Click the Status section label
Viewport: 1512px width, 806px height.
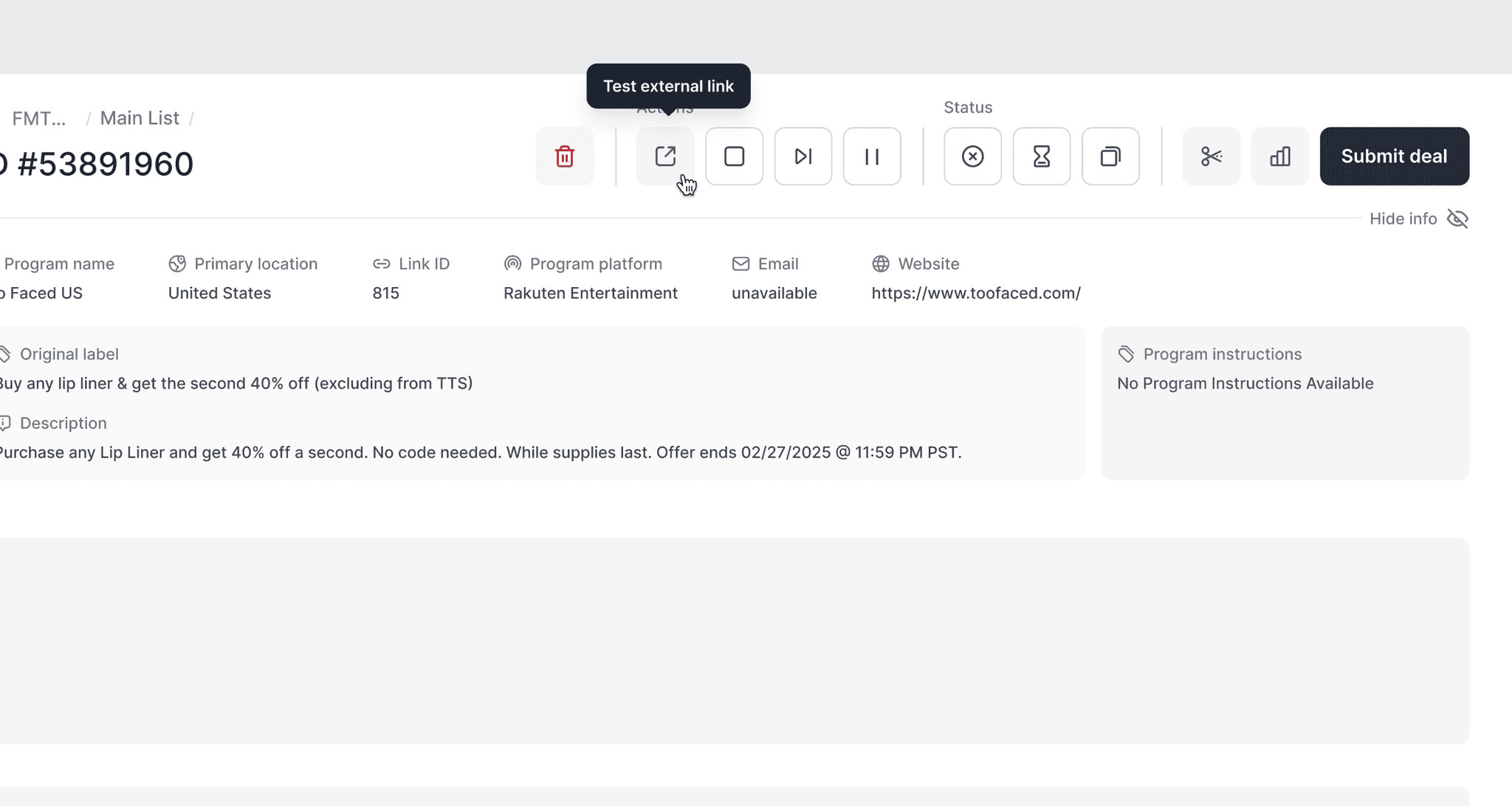[968, 108]
